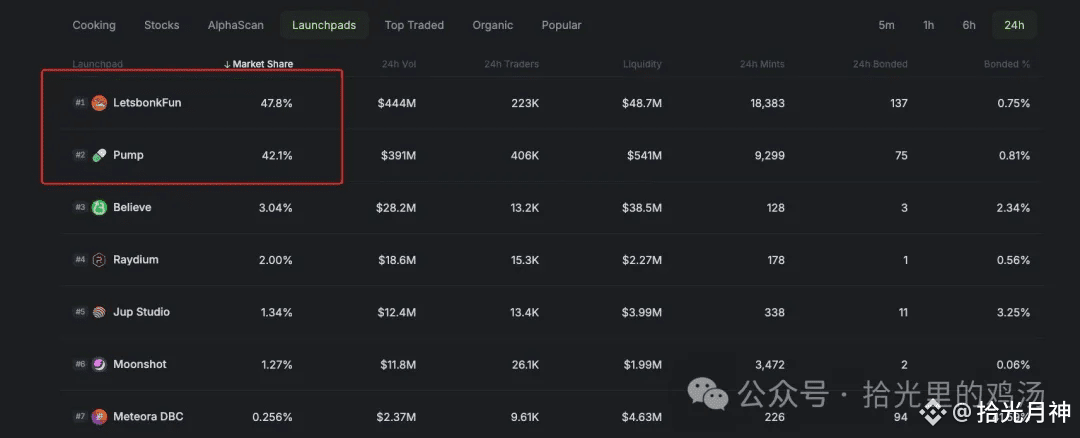Click the Pump pill icon

[99, 155]
